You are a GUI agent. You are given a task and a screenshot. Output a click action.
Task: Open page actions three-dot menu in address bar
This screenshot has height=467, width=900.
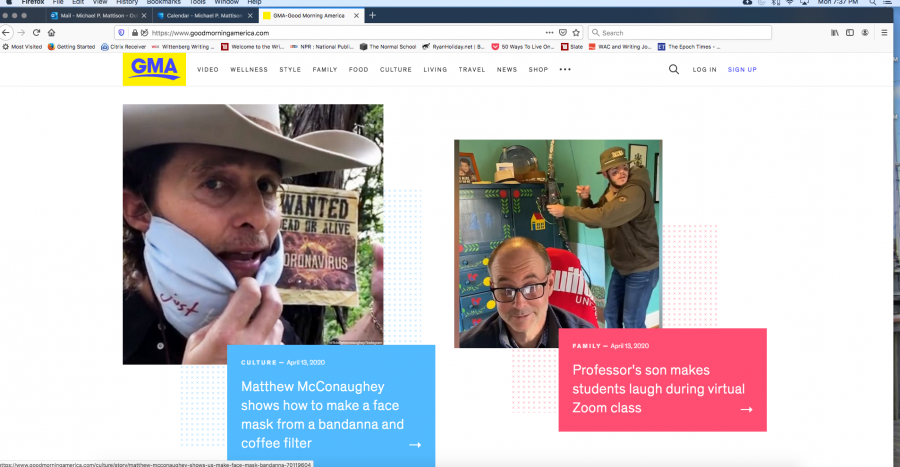click(x=549, y=33)
